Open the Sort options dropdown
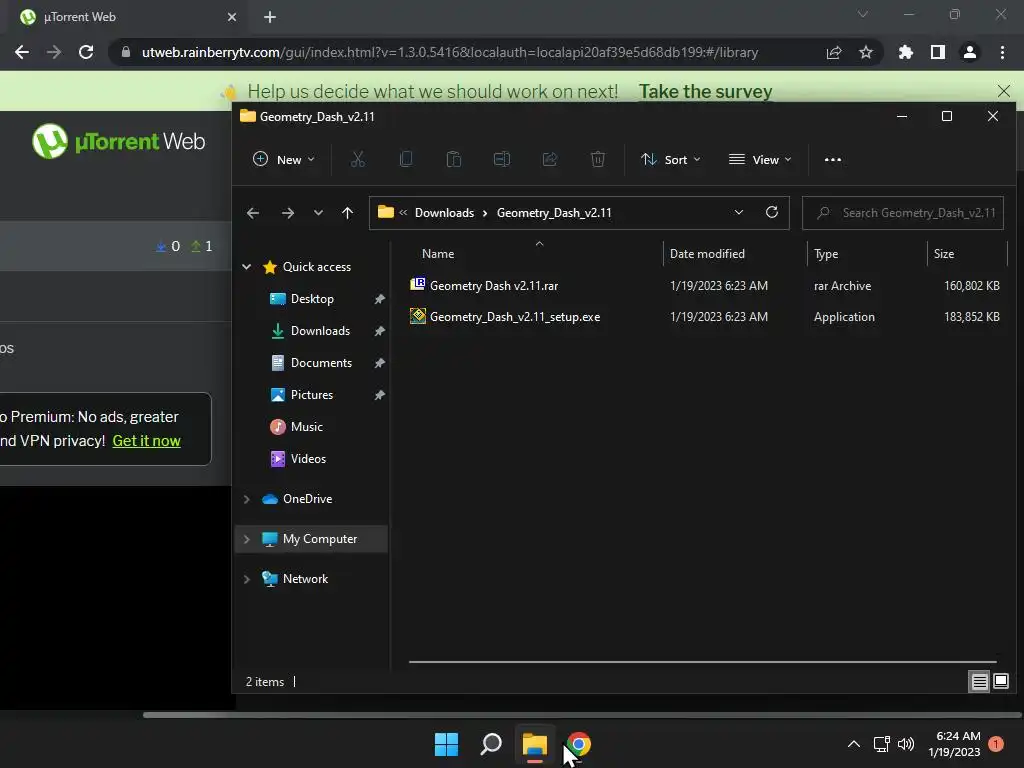Viewport: 1024px width, 768px height. click(x=671, y=159)
